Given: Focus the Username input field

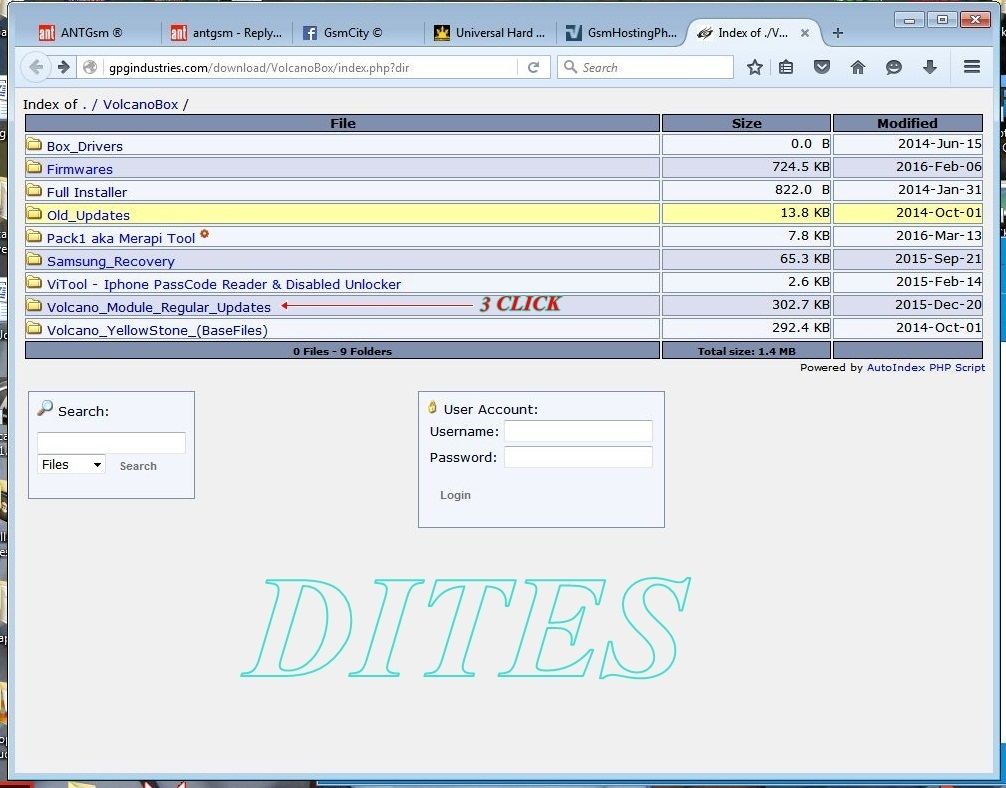Looking at the screenshot, I should point(578,431).
